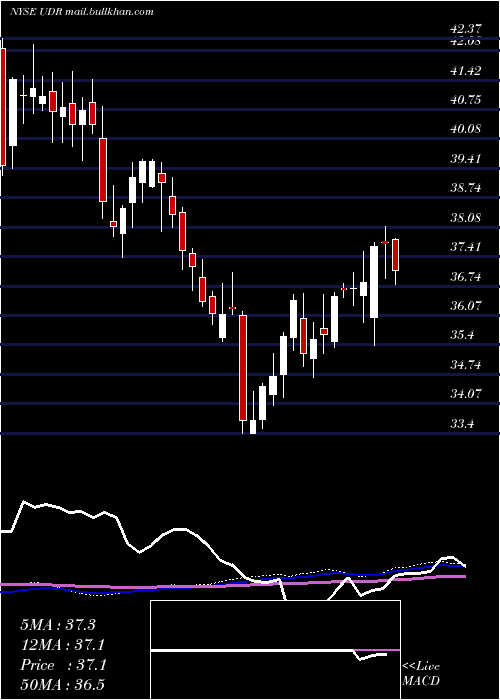The height and width of the screenshot is (700, 500).
Task: Click the NYSE UDR chart title
Action: click(82, 12)
